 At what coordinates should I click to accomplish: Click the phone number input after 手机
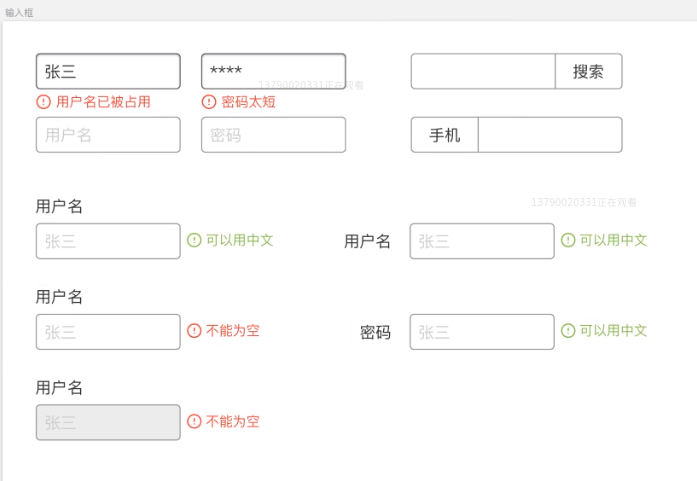(x=550, y=135)
